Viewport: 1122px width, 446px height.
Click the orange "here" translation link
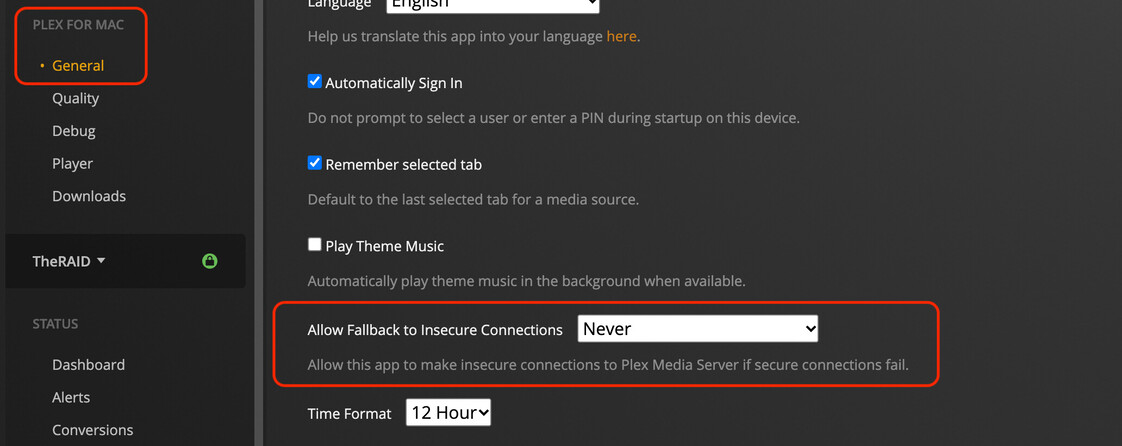[x=621, y=36]
